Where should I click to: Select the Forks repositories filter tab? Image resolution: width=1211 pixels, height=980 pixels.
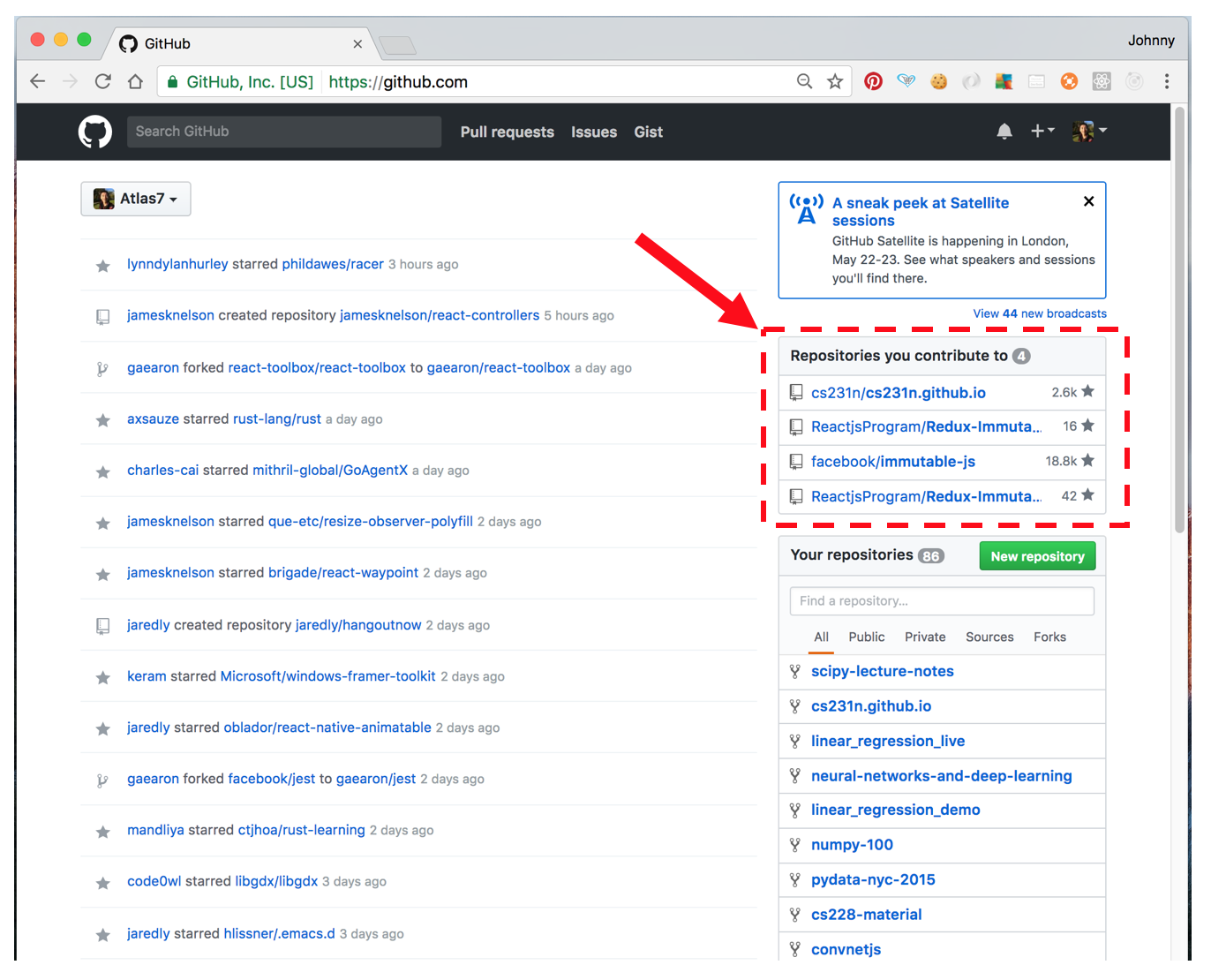coord(1049,637)
